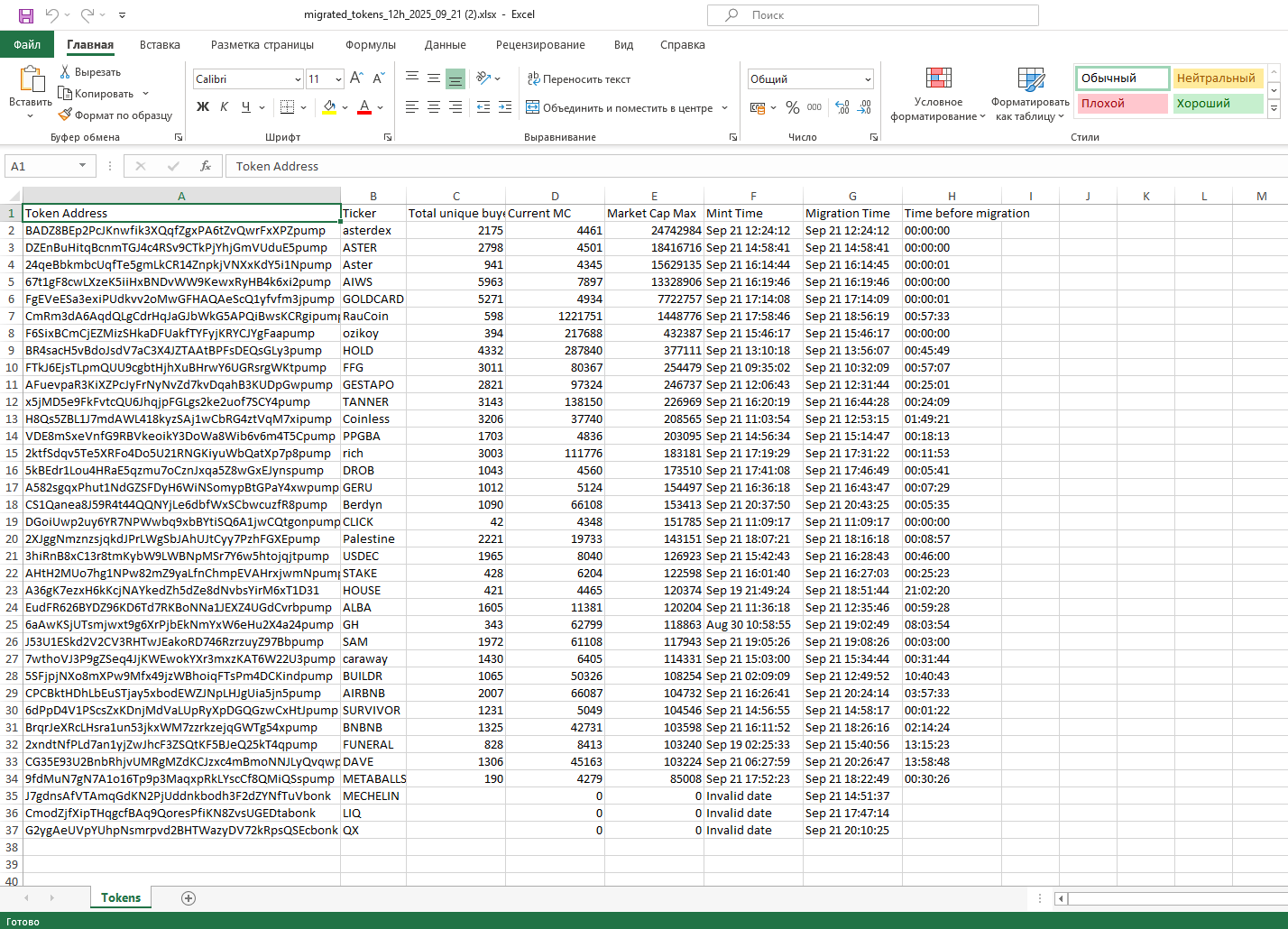Increase the cell indent

[x=505, y=107]
